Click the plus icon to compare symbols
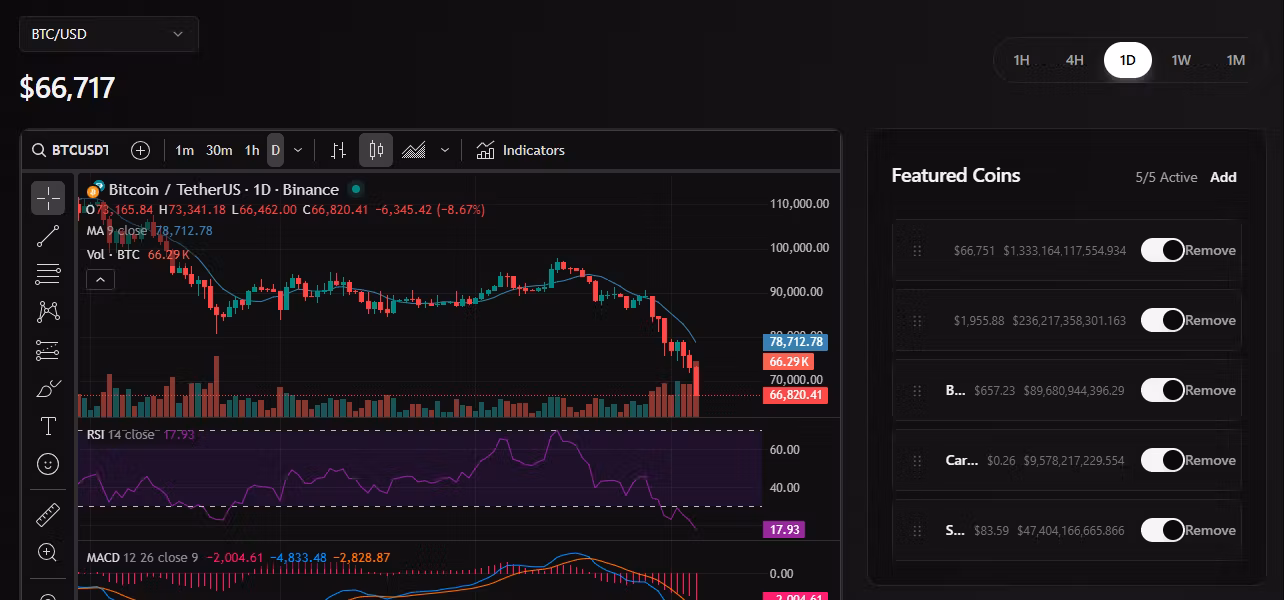This screenshot has width=1284, height=600. 141,150
